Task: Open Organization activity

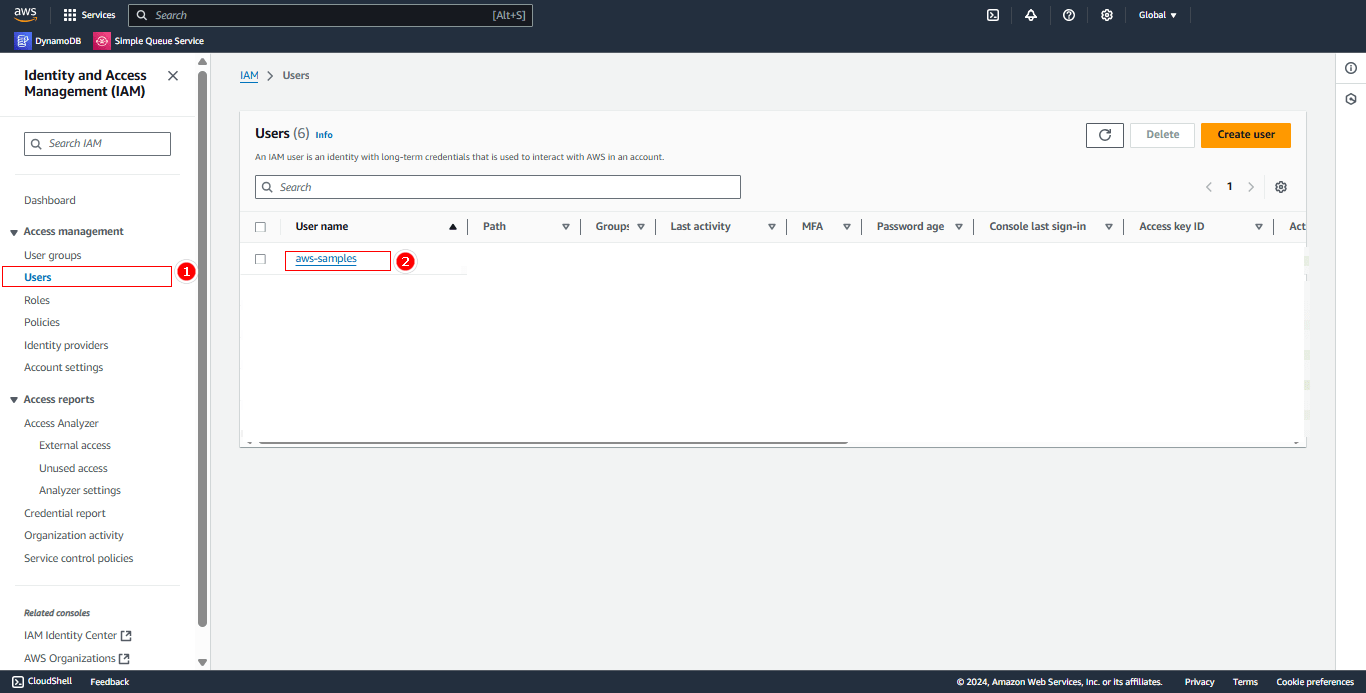Action: click(x=74, y=535)
